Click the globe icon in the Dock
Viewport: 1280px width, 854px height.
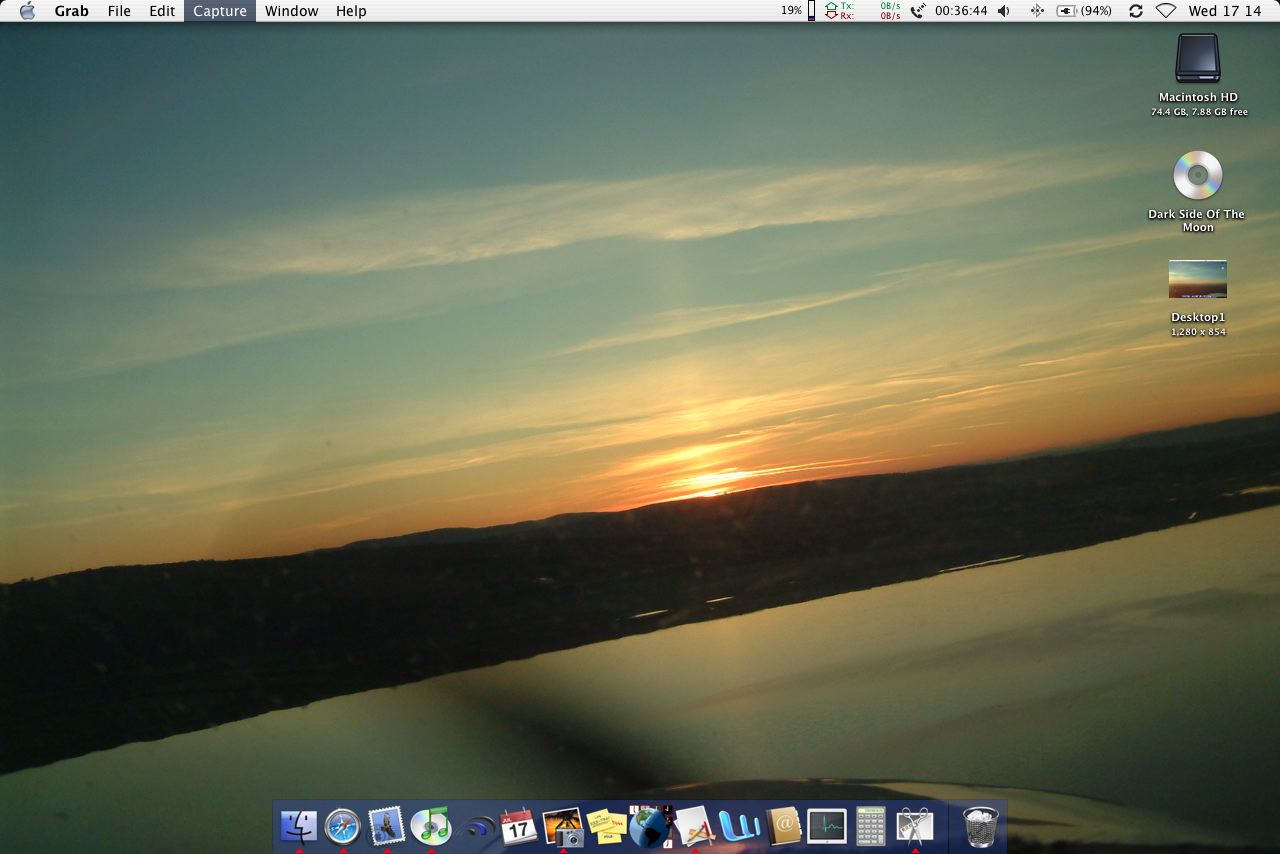(x=650, y=826)
